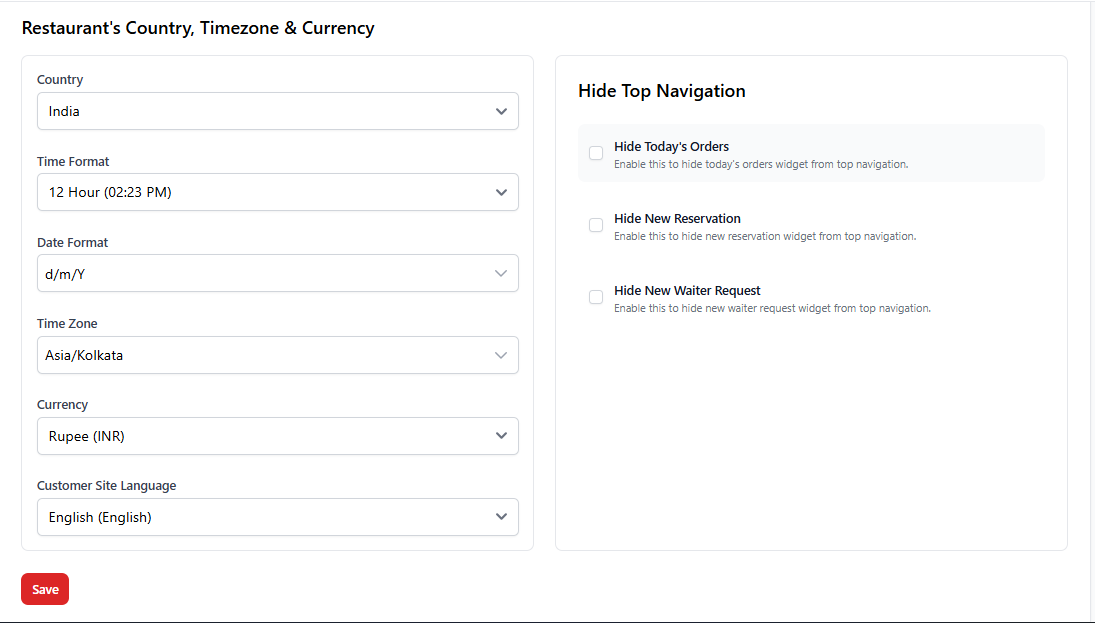
Task: Click the Hide Today's Orders label text
Action: [x=671, y=146]
